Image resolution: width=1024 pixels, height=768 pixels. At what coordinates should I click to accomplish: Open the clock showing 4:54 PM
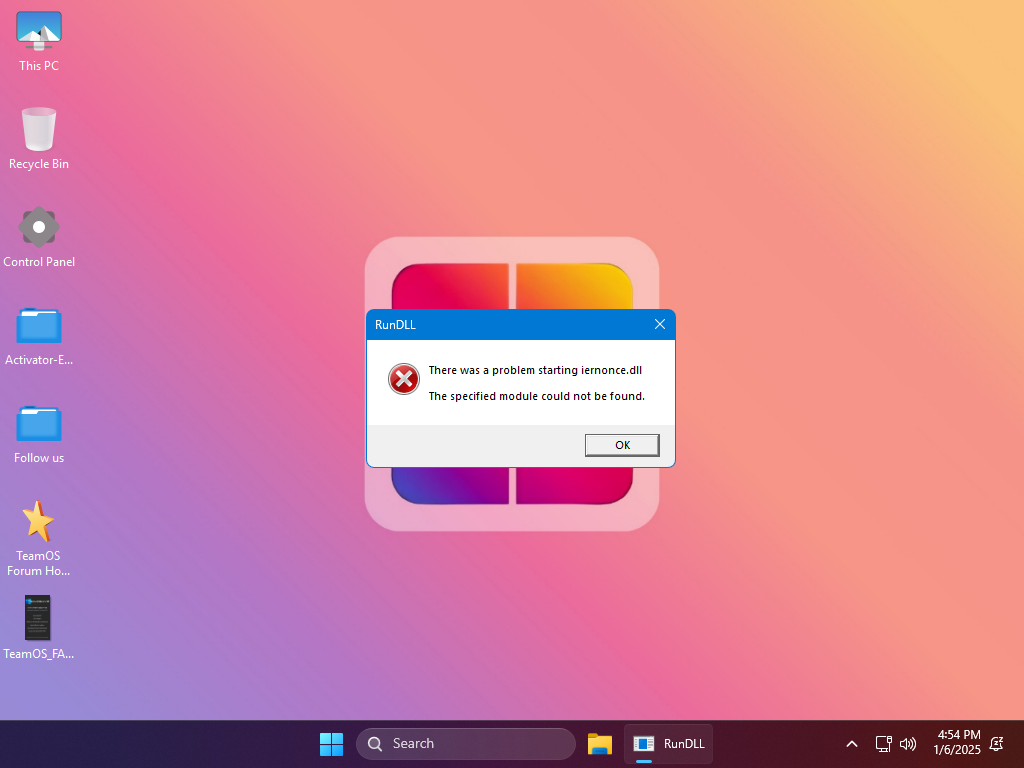click(957, 743)
